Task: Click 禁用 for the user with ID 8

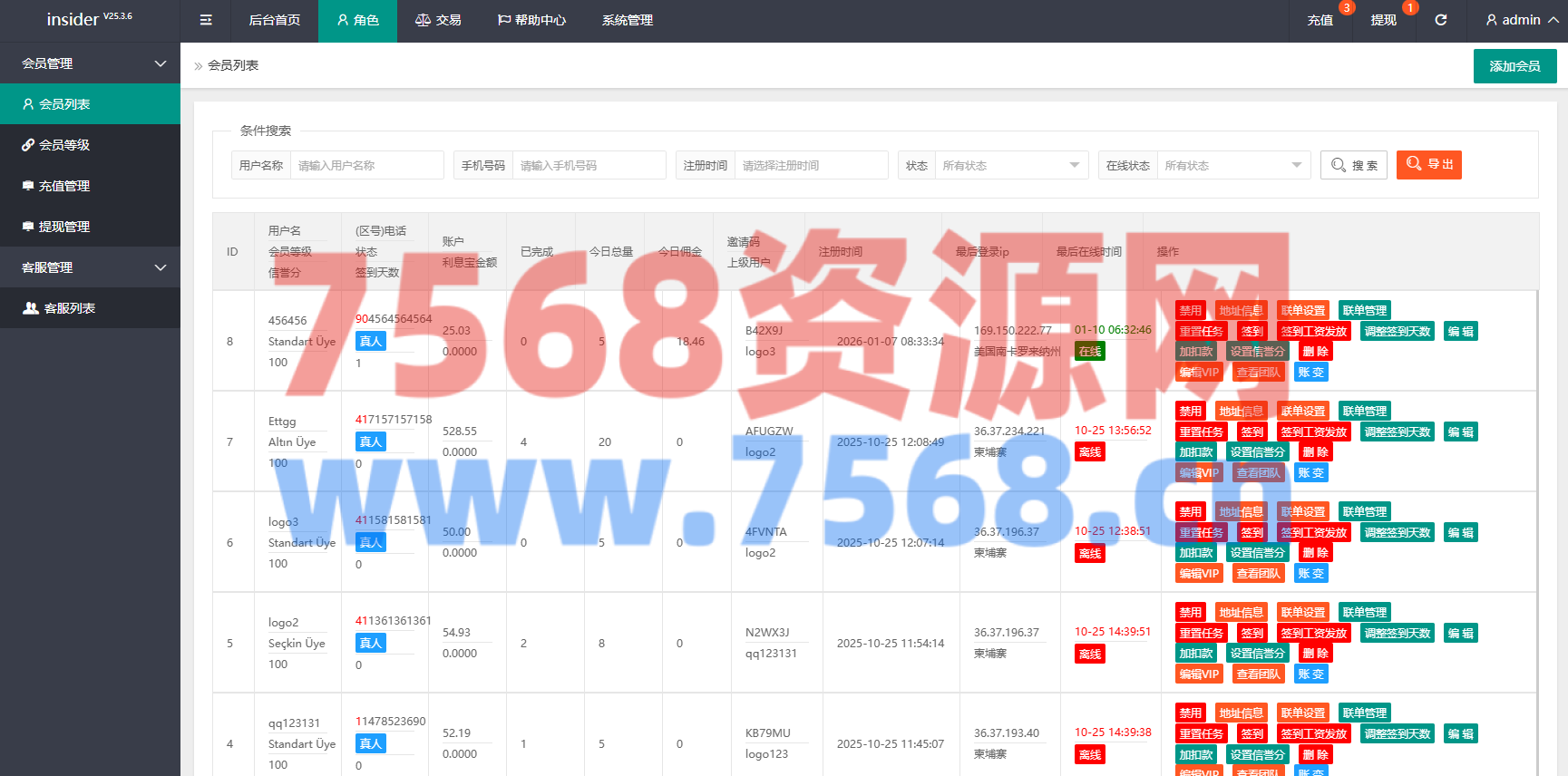Action: pos(1190,310)
